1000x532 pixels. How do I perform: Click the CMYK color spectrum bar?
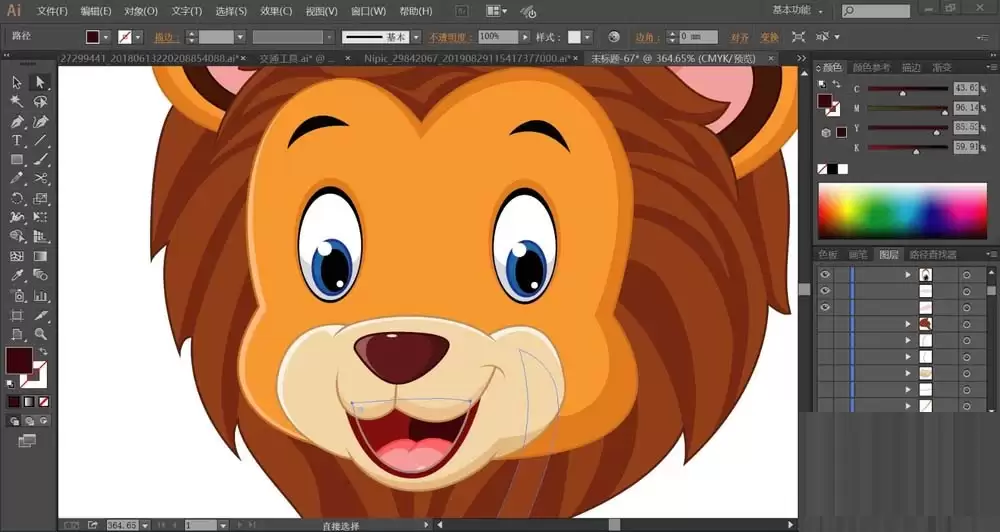click(x=902, y=209)
